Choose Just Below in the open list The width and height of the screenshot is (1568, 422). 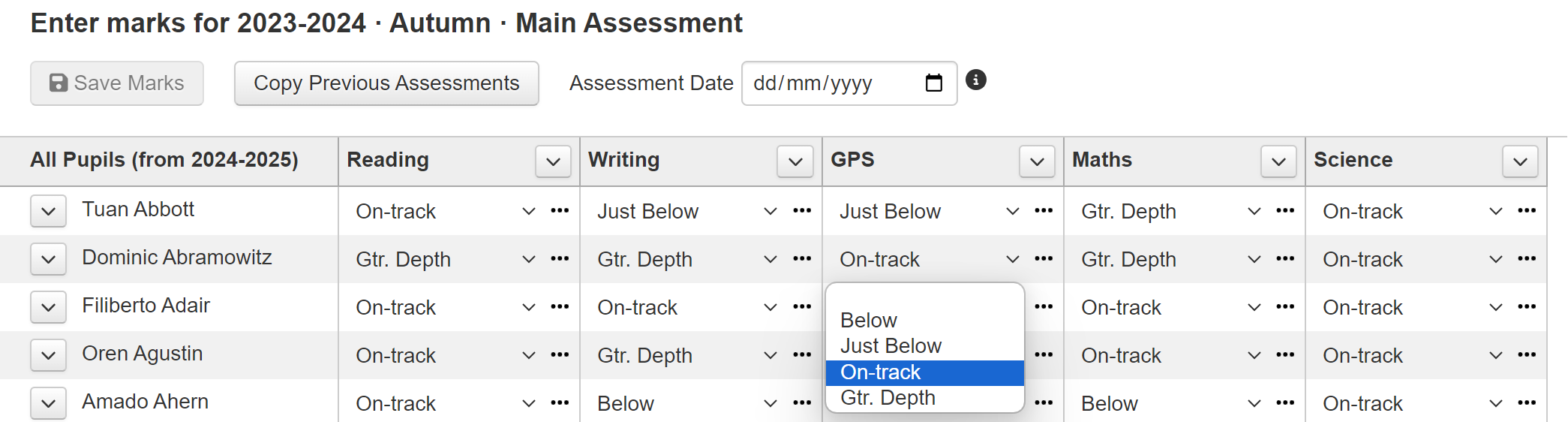coord(925,346)
